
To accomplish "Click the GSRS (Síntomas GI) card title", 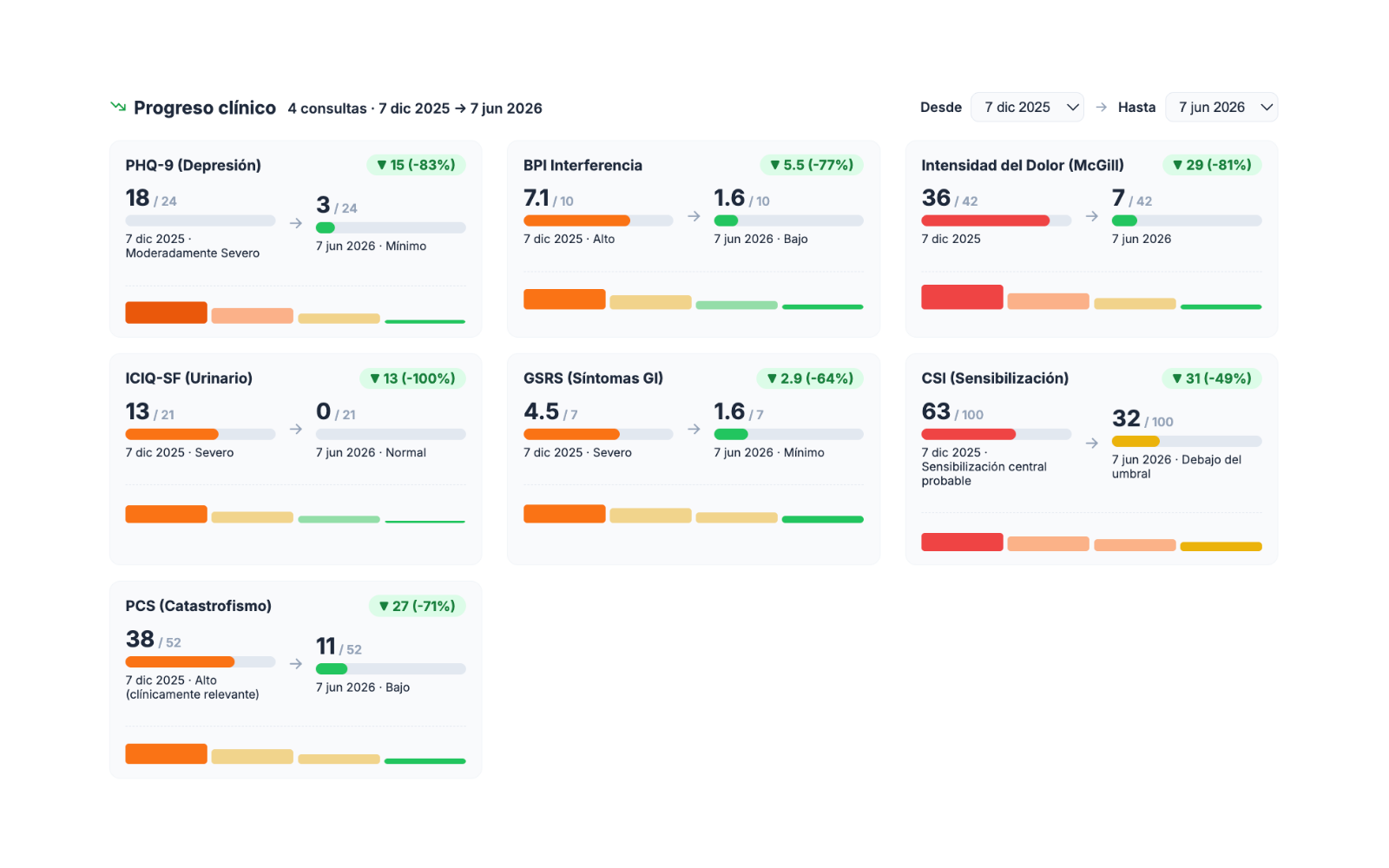I will (593, 378).
